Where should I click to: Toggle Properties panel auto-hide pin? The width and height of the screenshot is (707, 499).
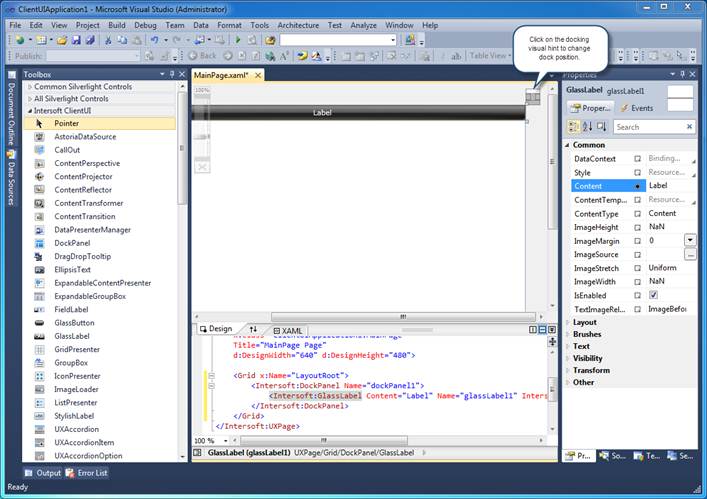683,74
